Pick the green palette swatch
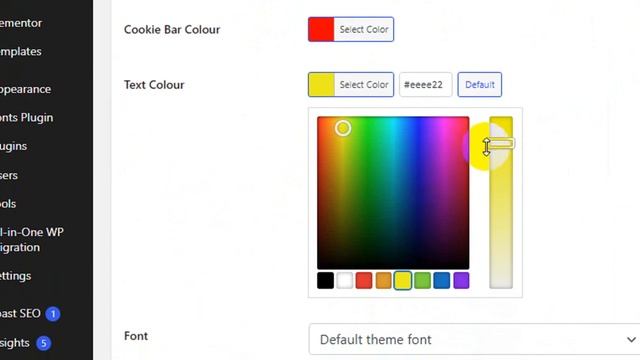 [422, 280]
